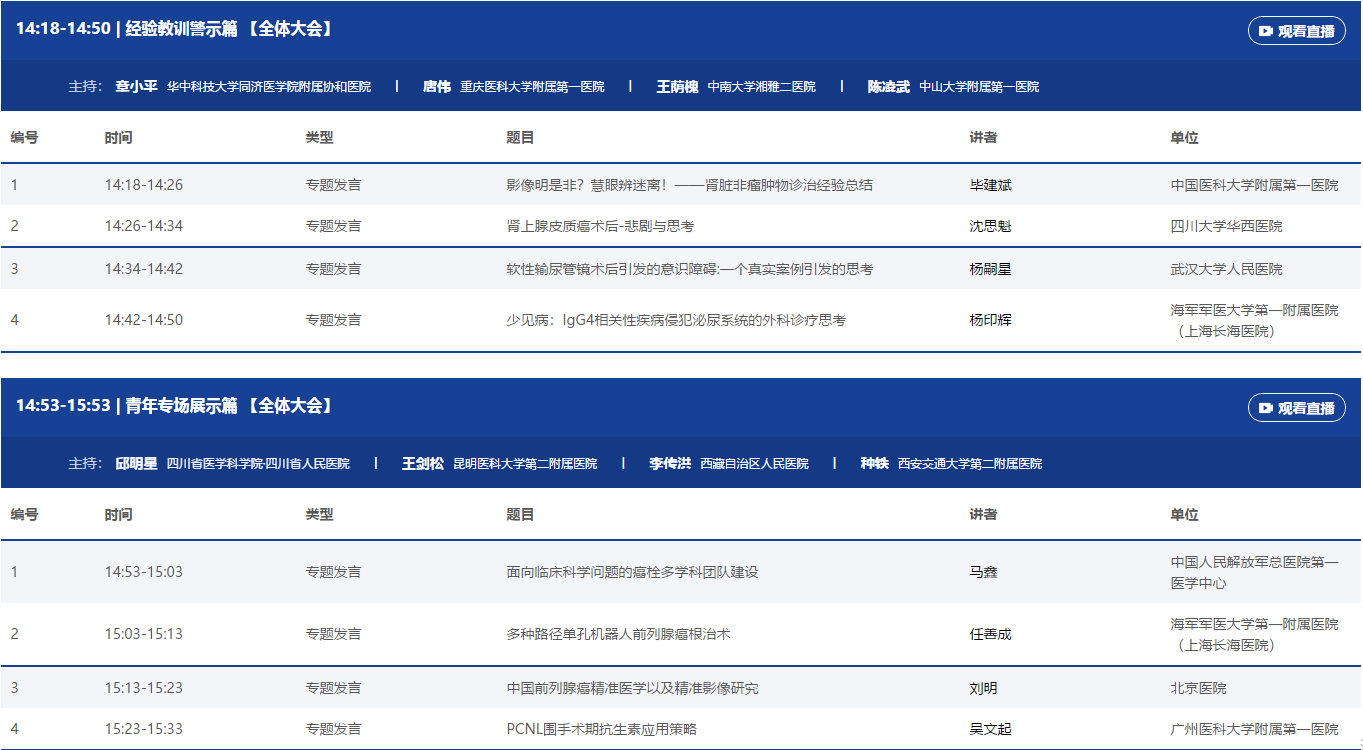Click speaker name 毕建斌
1363x750 pixels.
[x=990, y=186]
